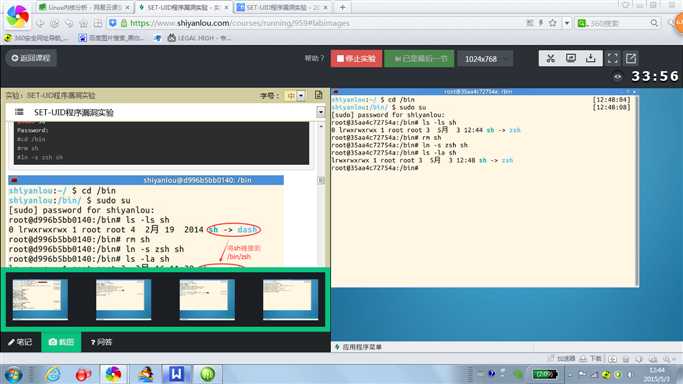Open the Baidu image search bookmark

click(111, 38)
